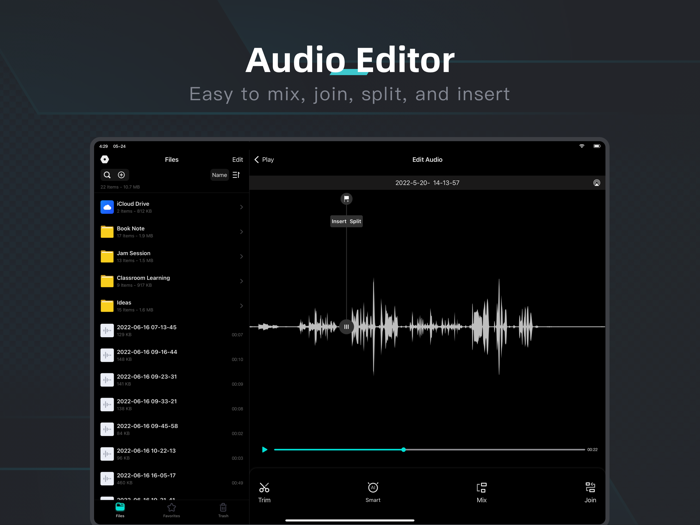Click the flag marker atop playhead
Viewport: 700px width, 525px height.
point(346,199)
